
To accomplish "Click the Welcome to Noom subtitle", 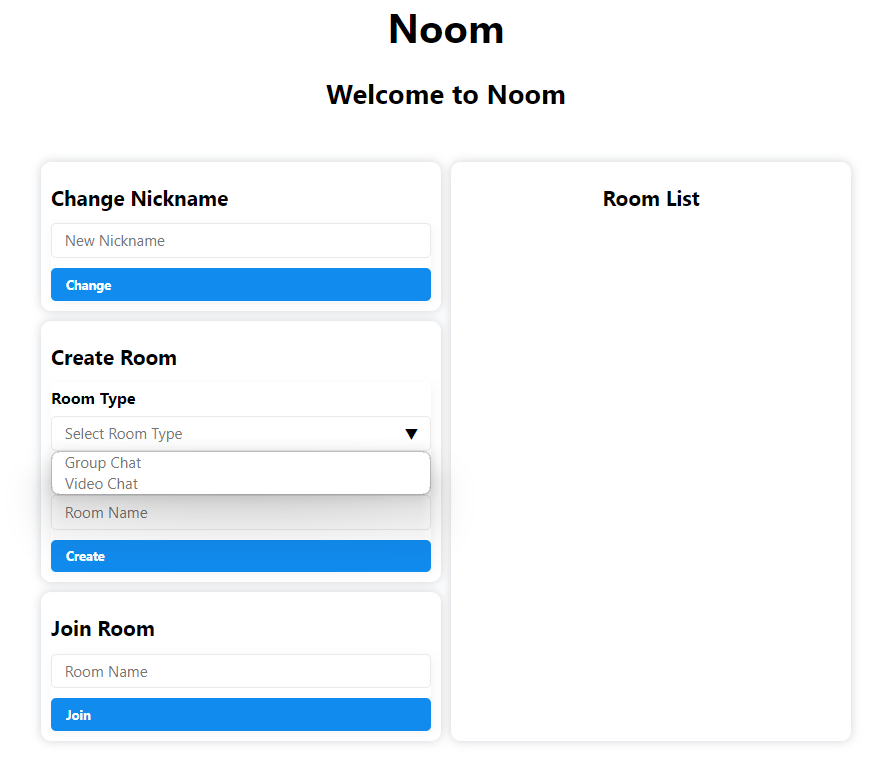I will (446, 95).
